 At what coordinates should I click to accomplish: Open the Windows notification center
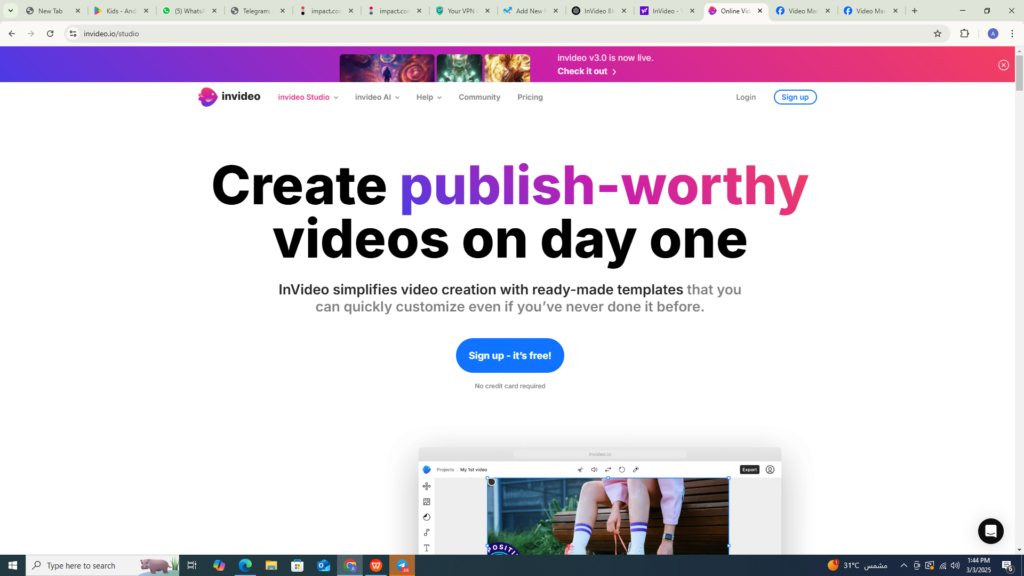pyautogui.click(x=1008, y=566)
